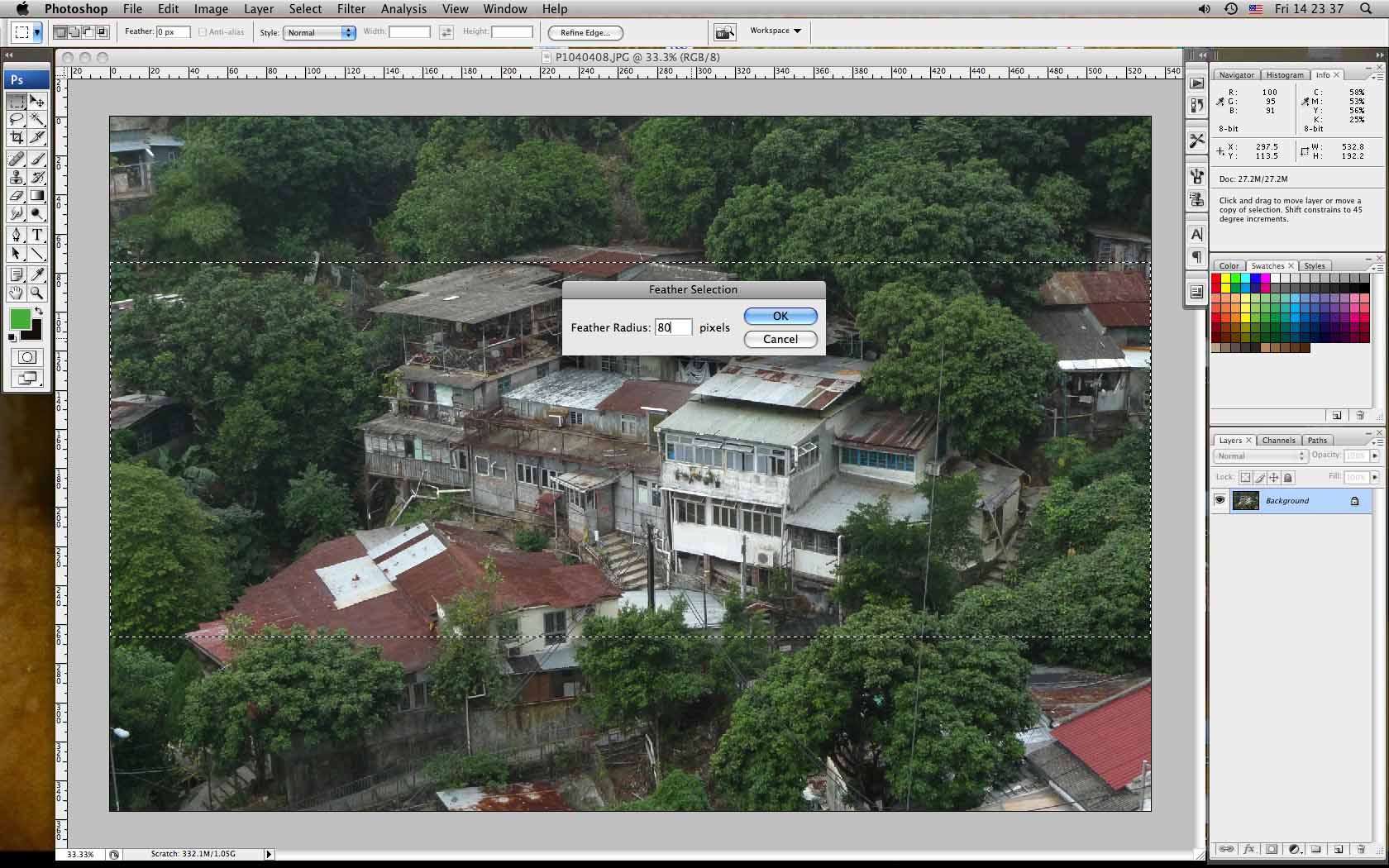The image size is (1389, 868).
Task: Open the Style dropdown in options bar
Action: (x=319, y=32)
